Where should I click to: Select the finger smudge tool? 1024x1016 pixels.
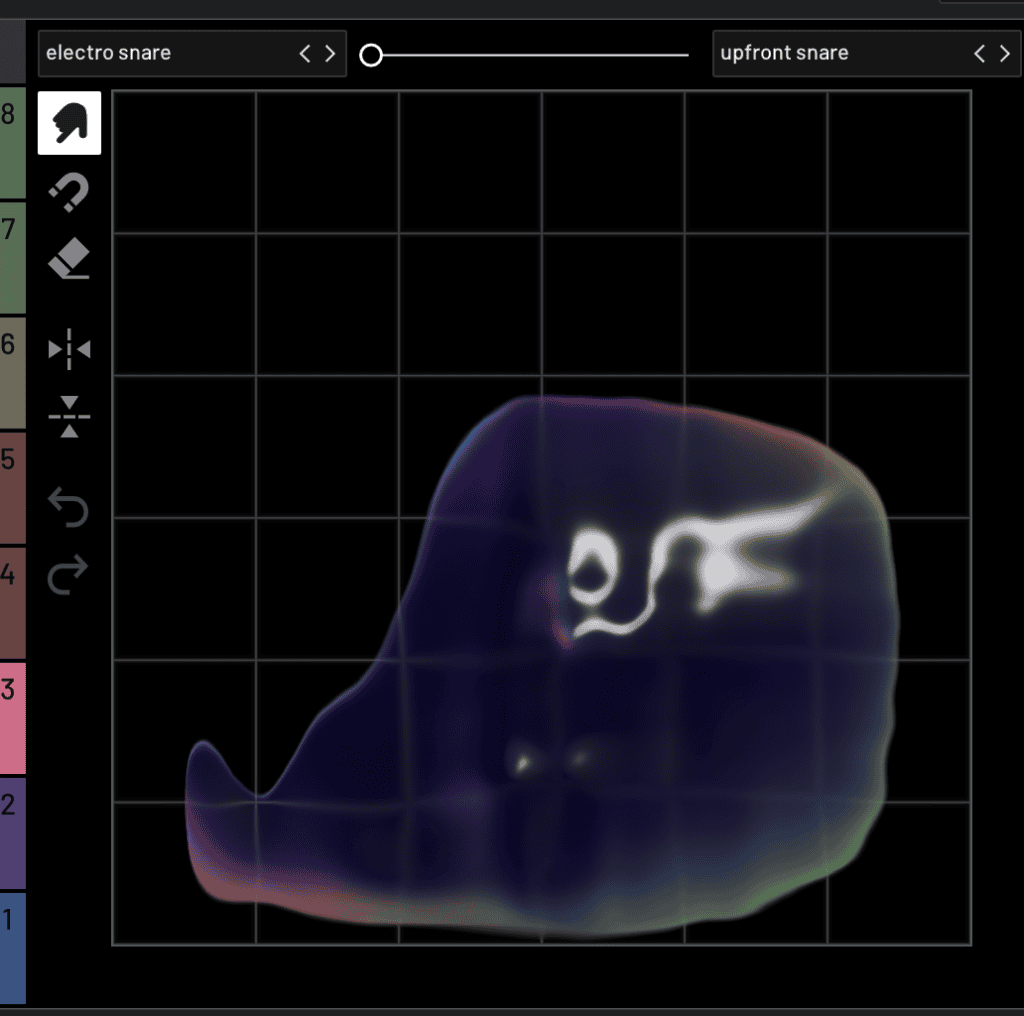pos(69,123)
